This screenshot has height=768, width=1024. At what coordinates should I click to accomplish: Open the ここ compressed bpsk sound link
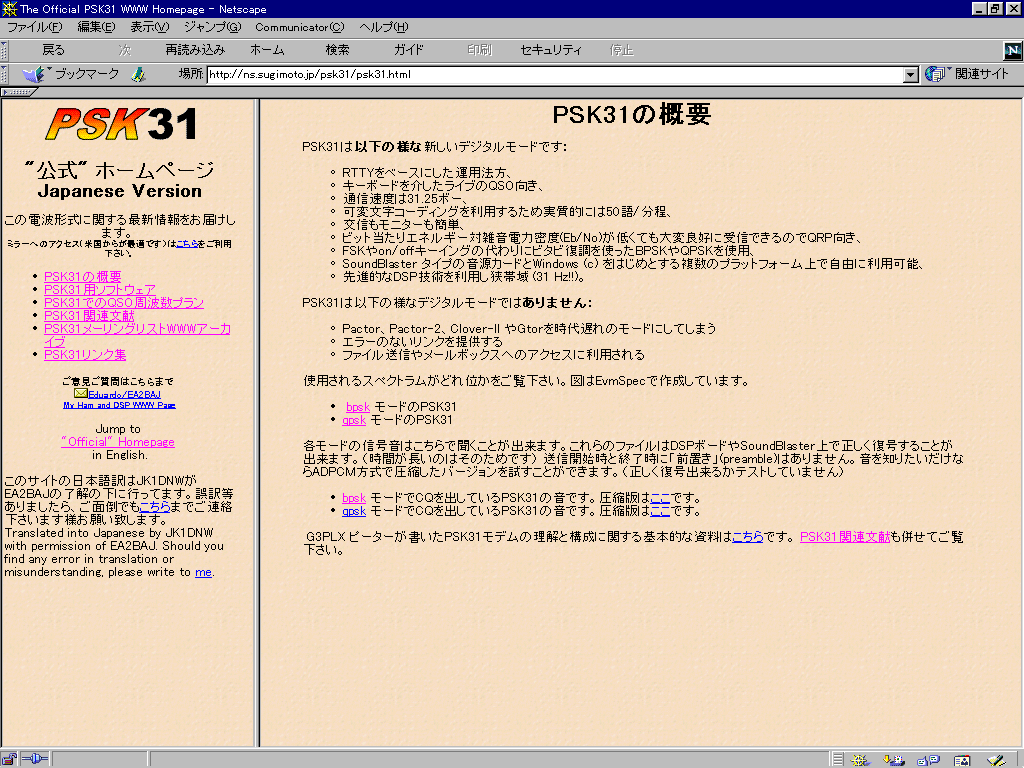660,498
